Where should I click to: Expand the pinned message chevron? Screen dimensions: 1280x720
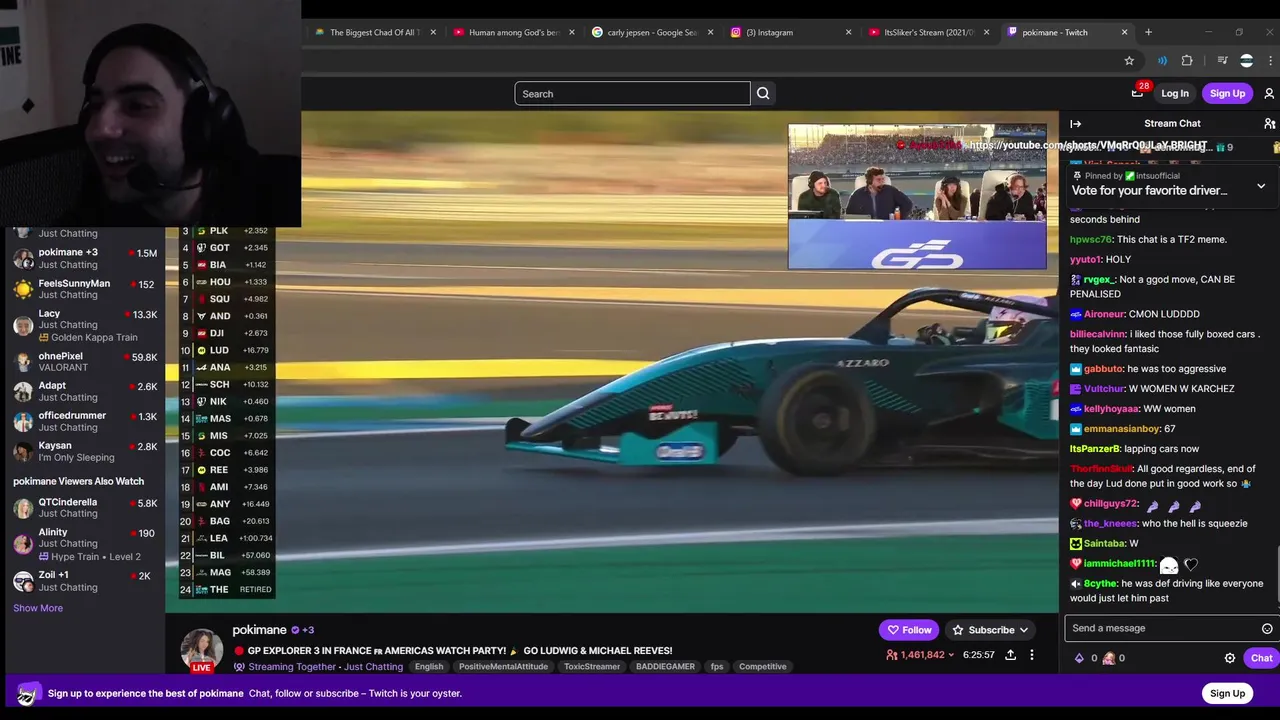(x=1261, y=186)
